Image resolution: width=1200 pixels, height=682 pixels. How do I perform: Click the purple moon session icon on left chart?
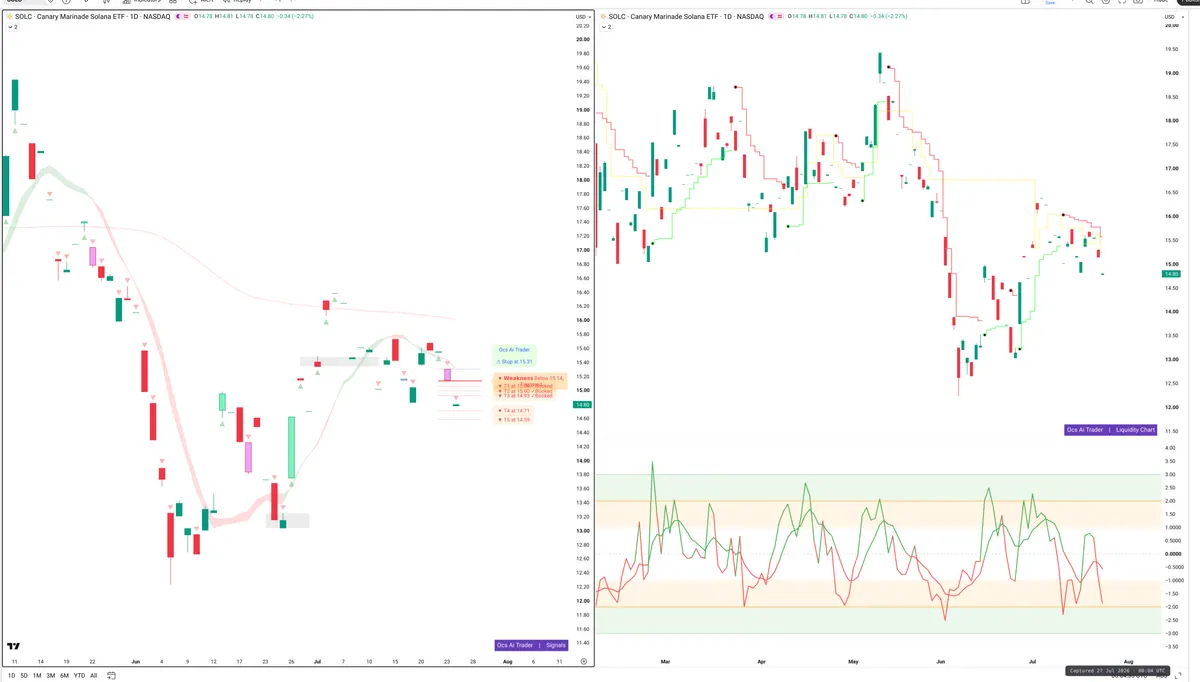179,17
